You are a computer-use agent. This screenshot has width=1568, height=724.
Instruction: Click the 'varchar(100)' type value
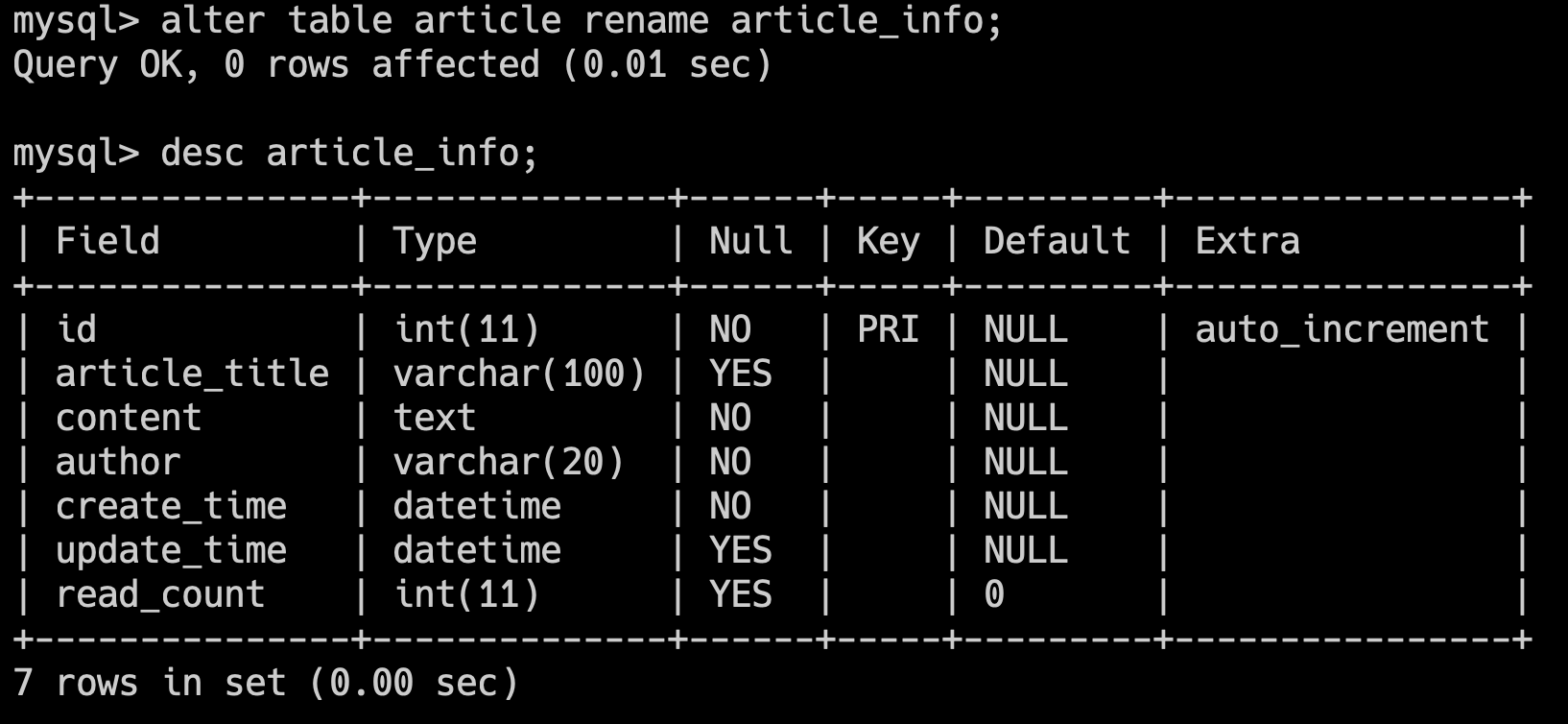pos(519,374)
